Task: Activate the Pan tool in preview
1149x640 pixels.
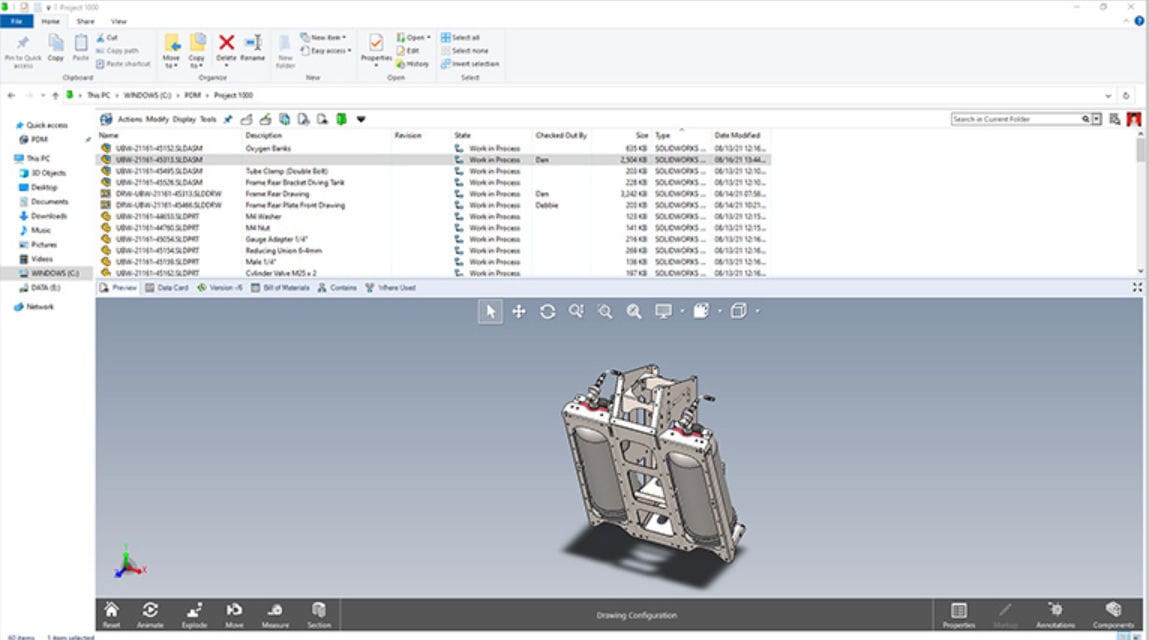Action: pos(519,312)
